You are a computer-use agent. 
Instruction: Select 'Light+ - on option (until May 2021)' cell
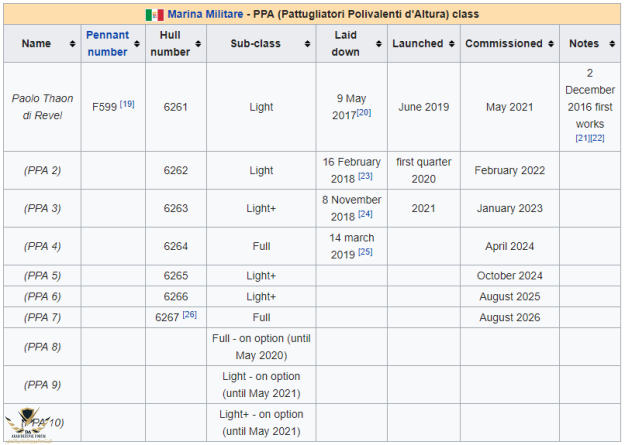(261, 423)
